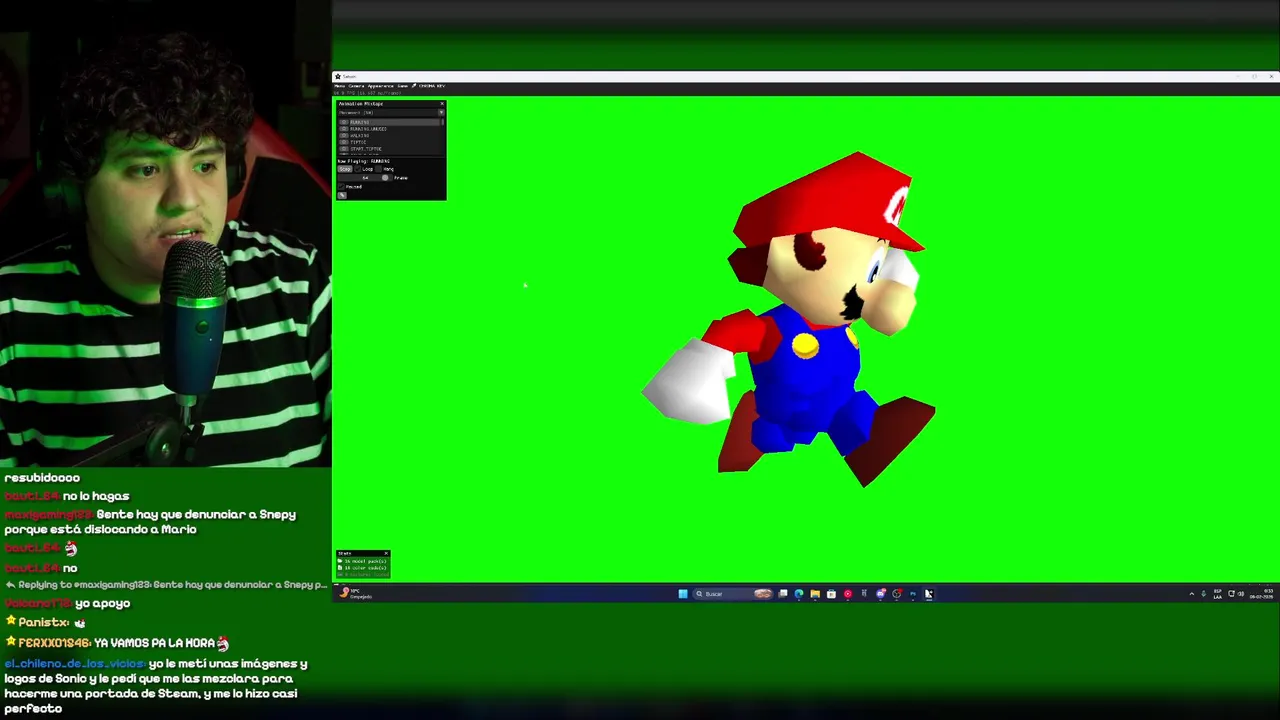1280x720 pixels.
Task: Open Microsoft Edge from the taskbar
Action: pyautogui.click(x=799, y=594)
